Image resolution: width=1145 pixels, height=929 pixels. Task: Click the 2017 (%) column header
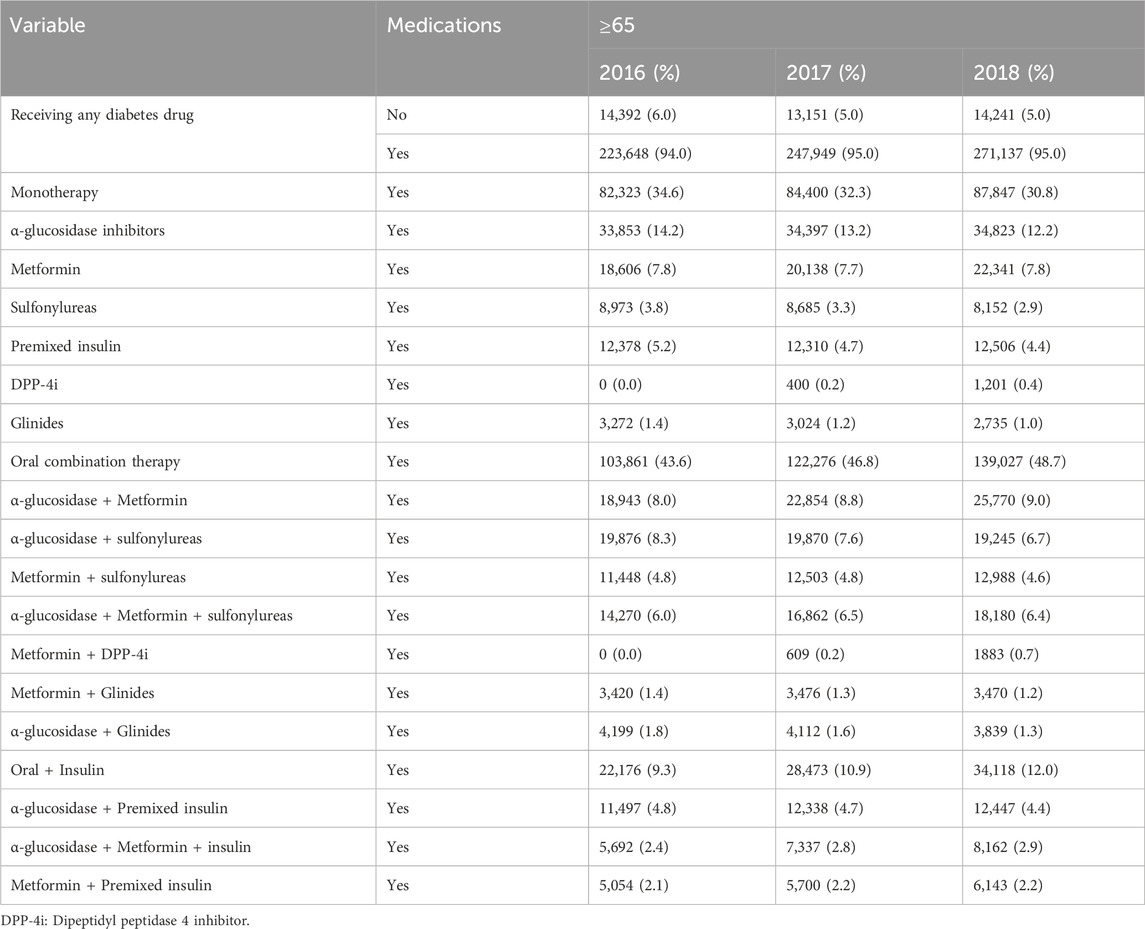(x=826, y=73)
